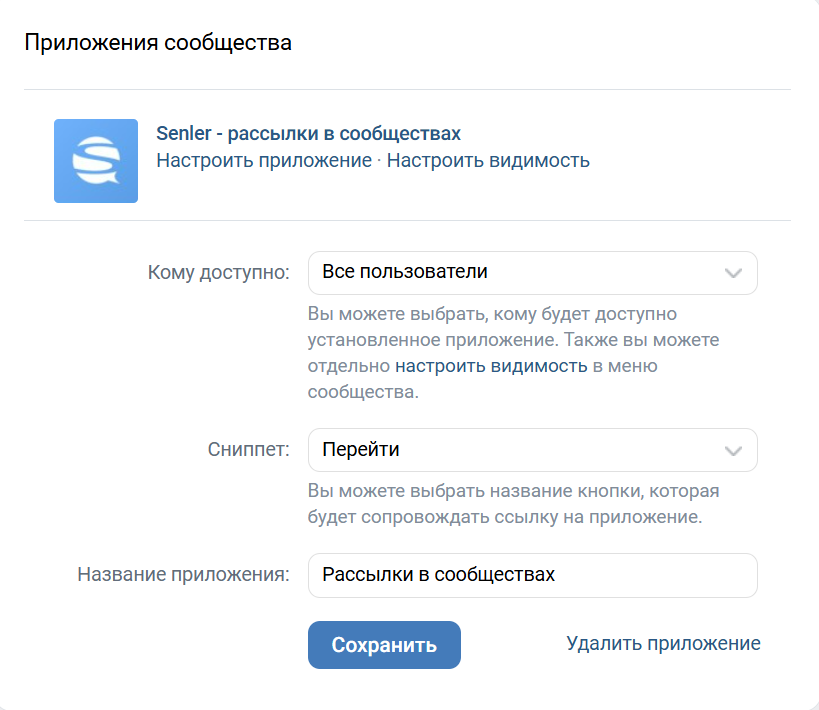Click the 'Кому доступно:' field label
The image size is (819, 710).
pyautogui.click(x=218, y=273)
